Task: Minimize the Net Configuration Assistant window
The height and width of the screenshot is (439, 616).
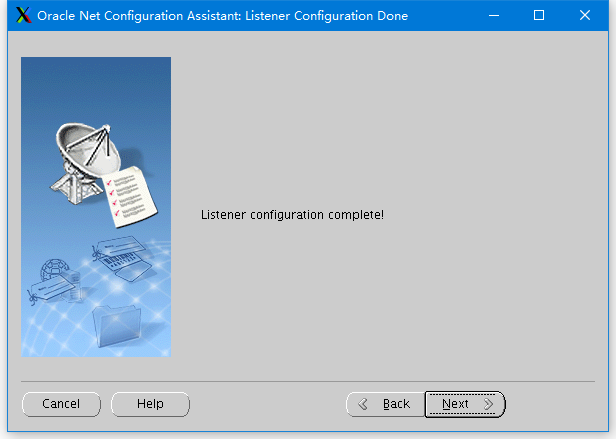Action: (x=494, y=15)
